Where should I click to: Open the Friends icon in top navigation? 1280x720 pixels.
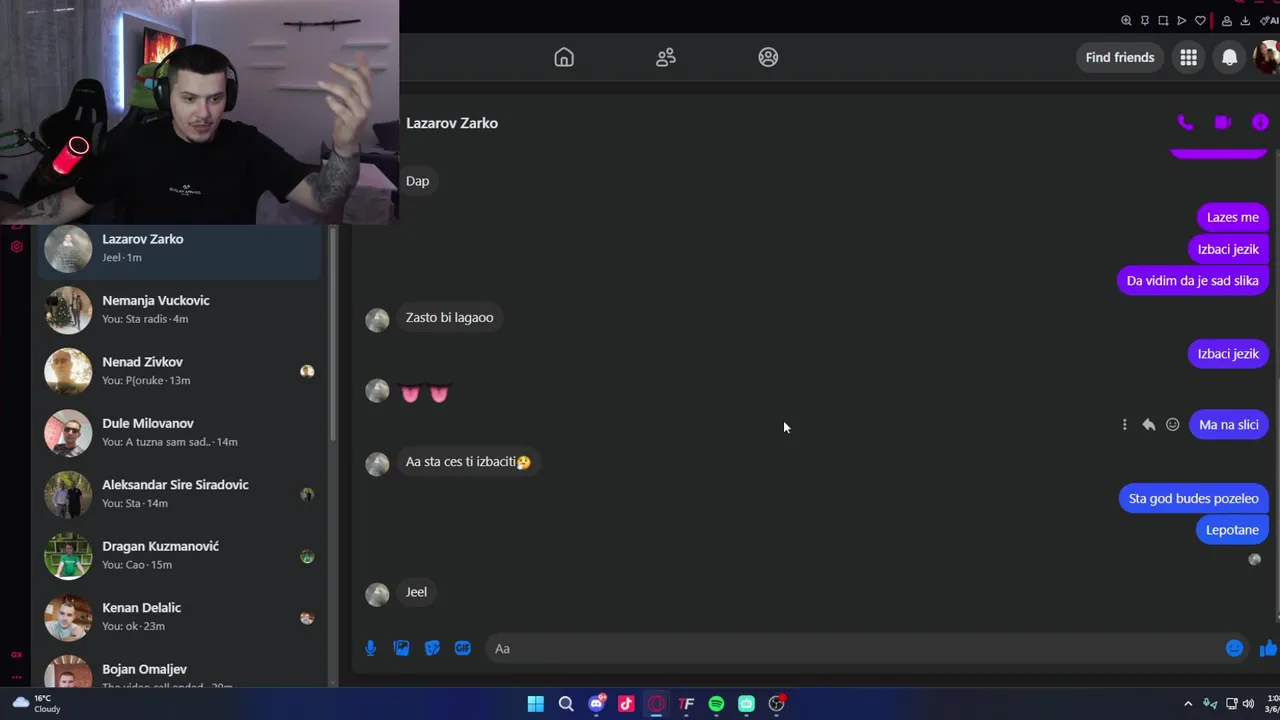pos(666,57)
